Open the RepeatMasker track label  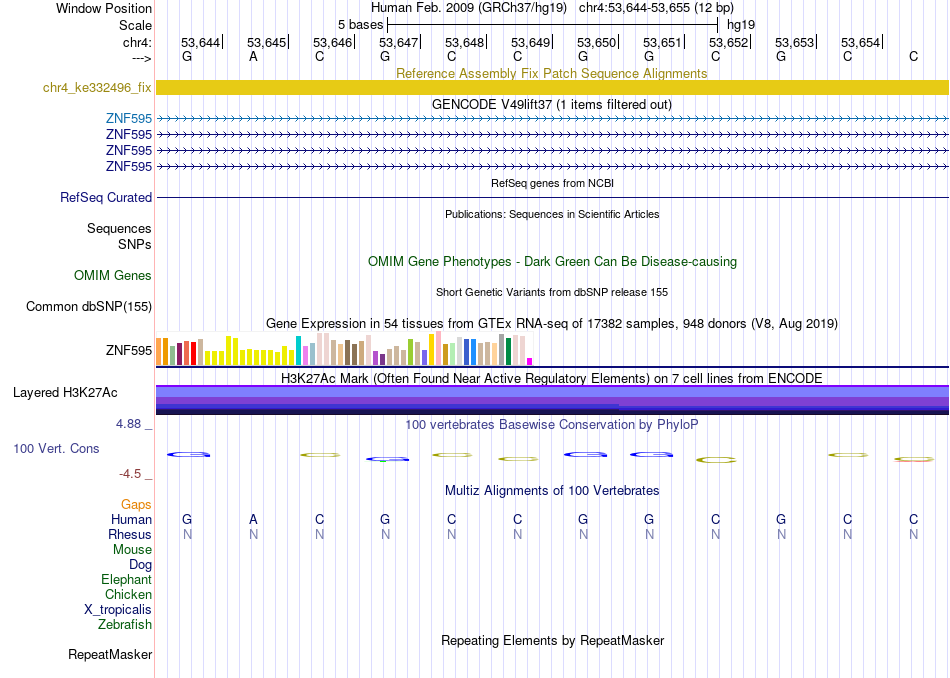110,654
